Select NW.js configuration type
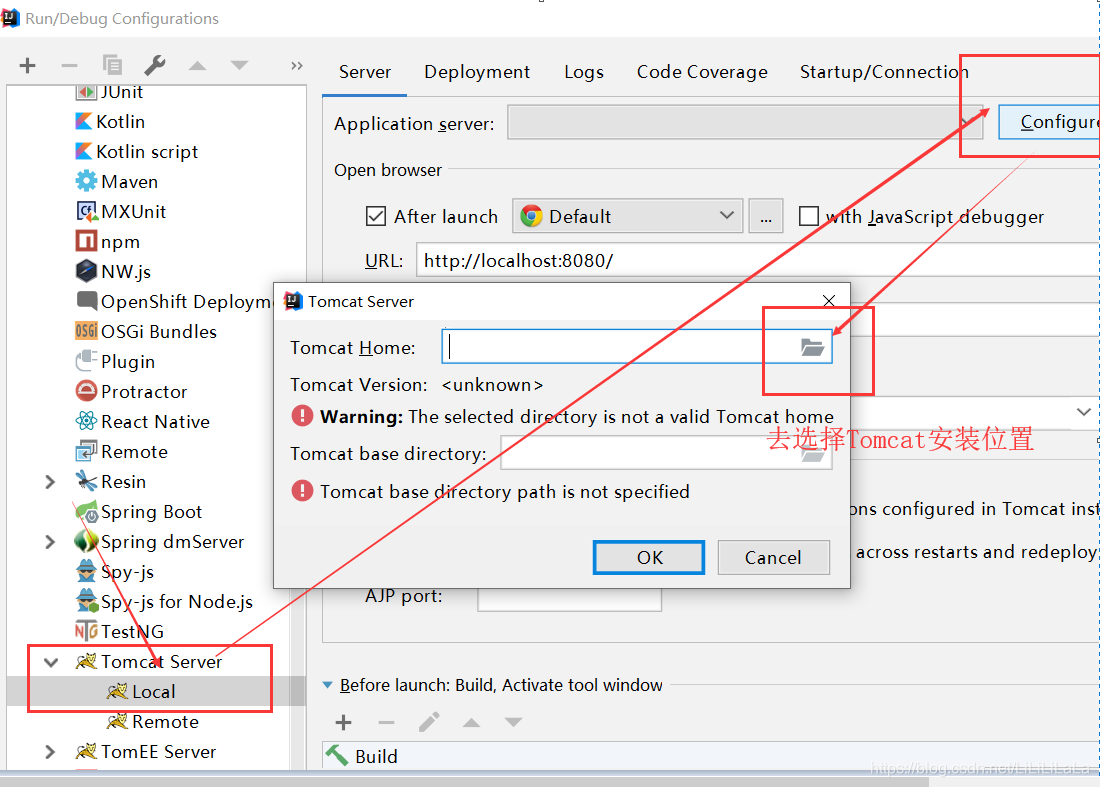 point(113,271)
